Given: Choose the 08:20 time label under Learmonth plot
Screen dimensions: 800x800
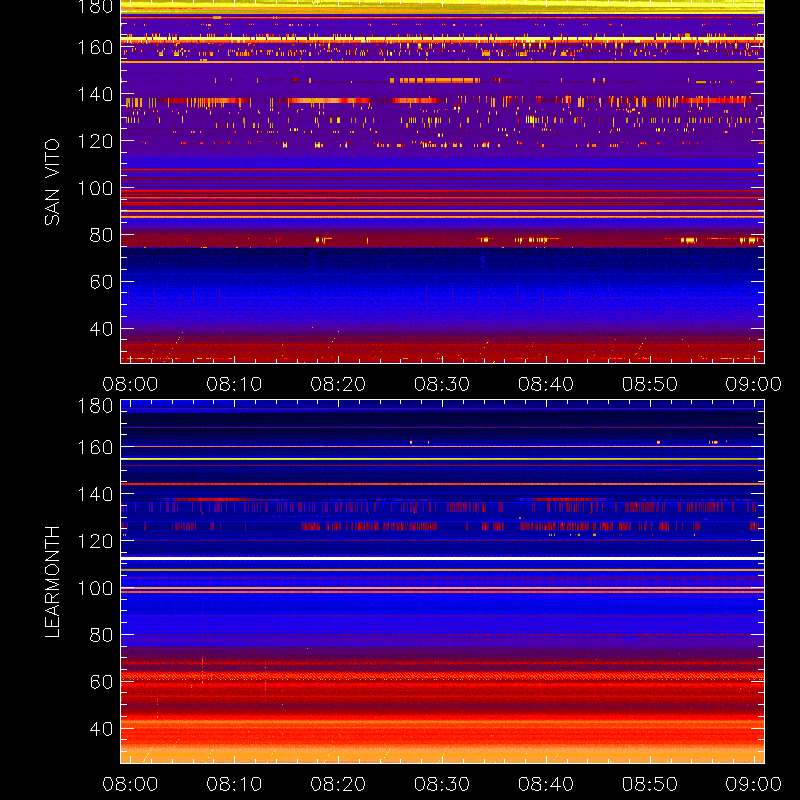Looking at the screenshot, I should 338,784.
